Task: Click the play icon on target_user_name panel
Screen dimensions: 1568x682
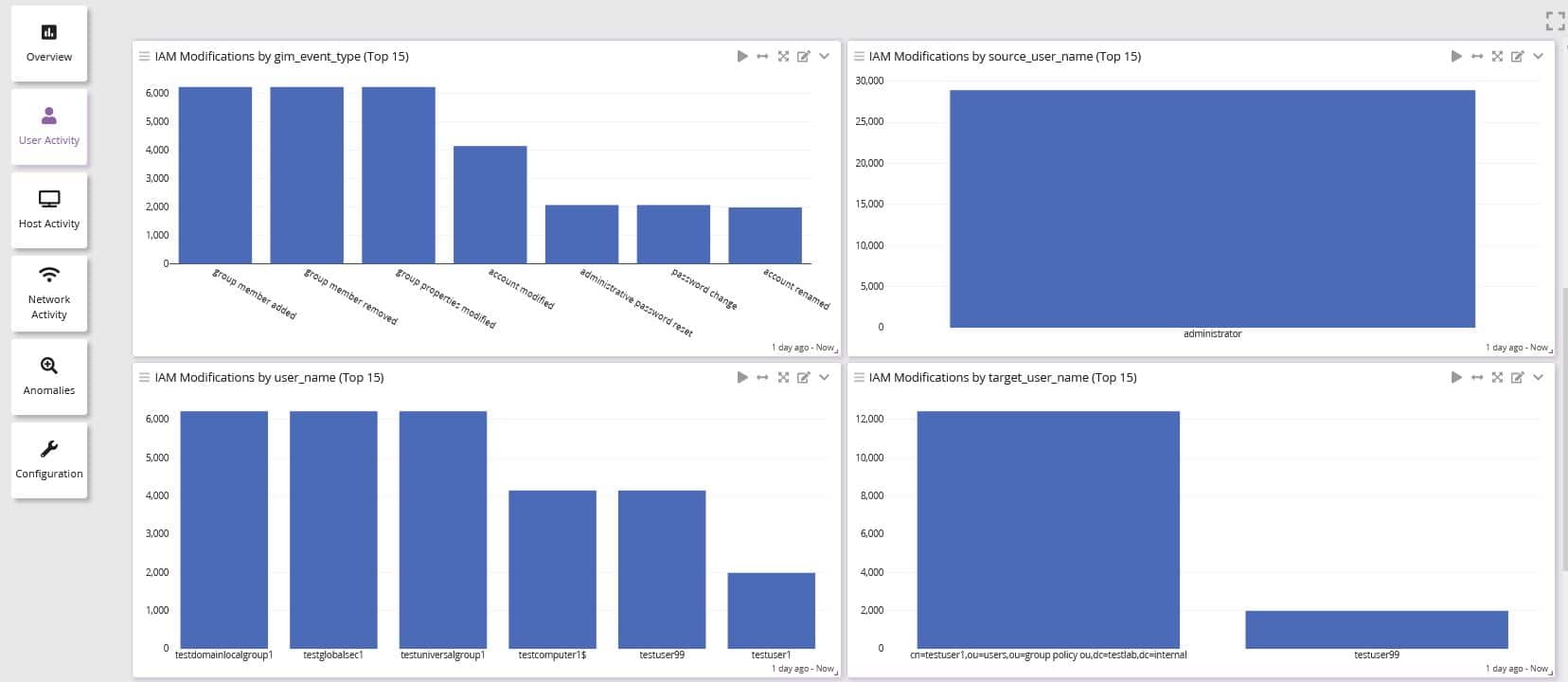Action: pos(1456,378)
